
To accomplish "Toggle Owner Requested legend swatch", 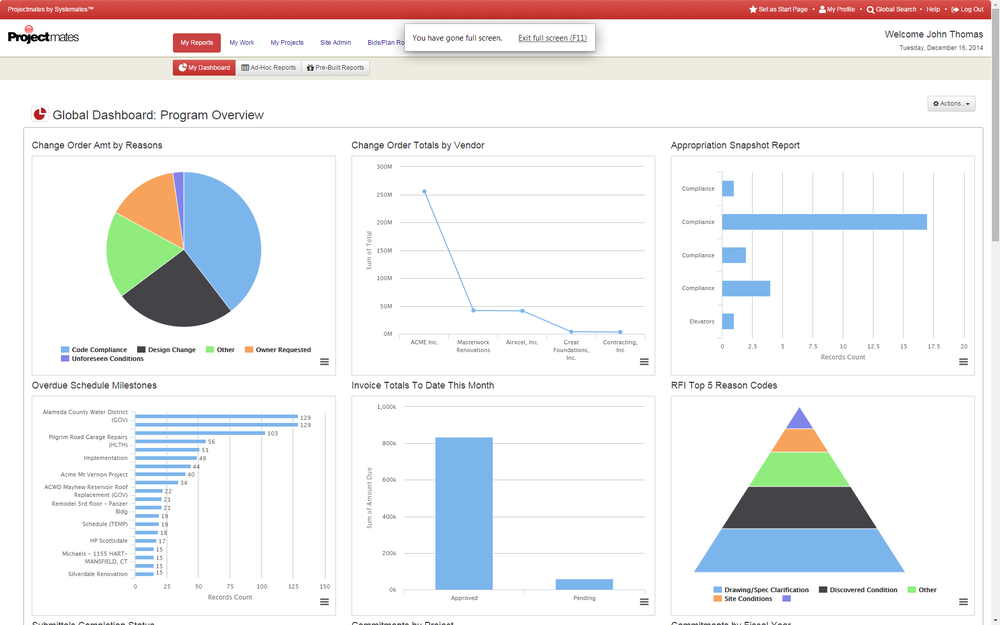I will pos(249,349).
